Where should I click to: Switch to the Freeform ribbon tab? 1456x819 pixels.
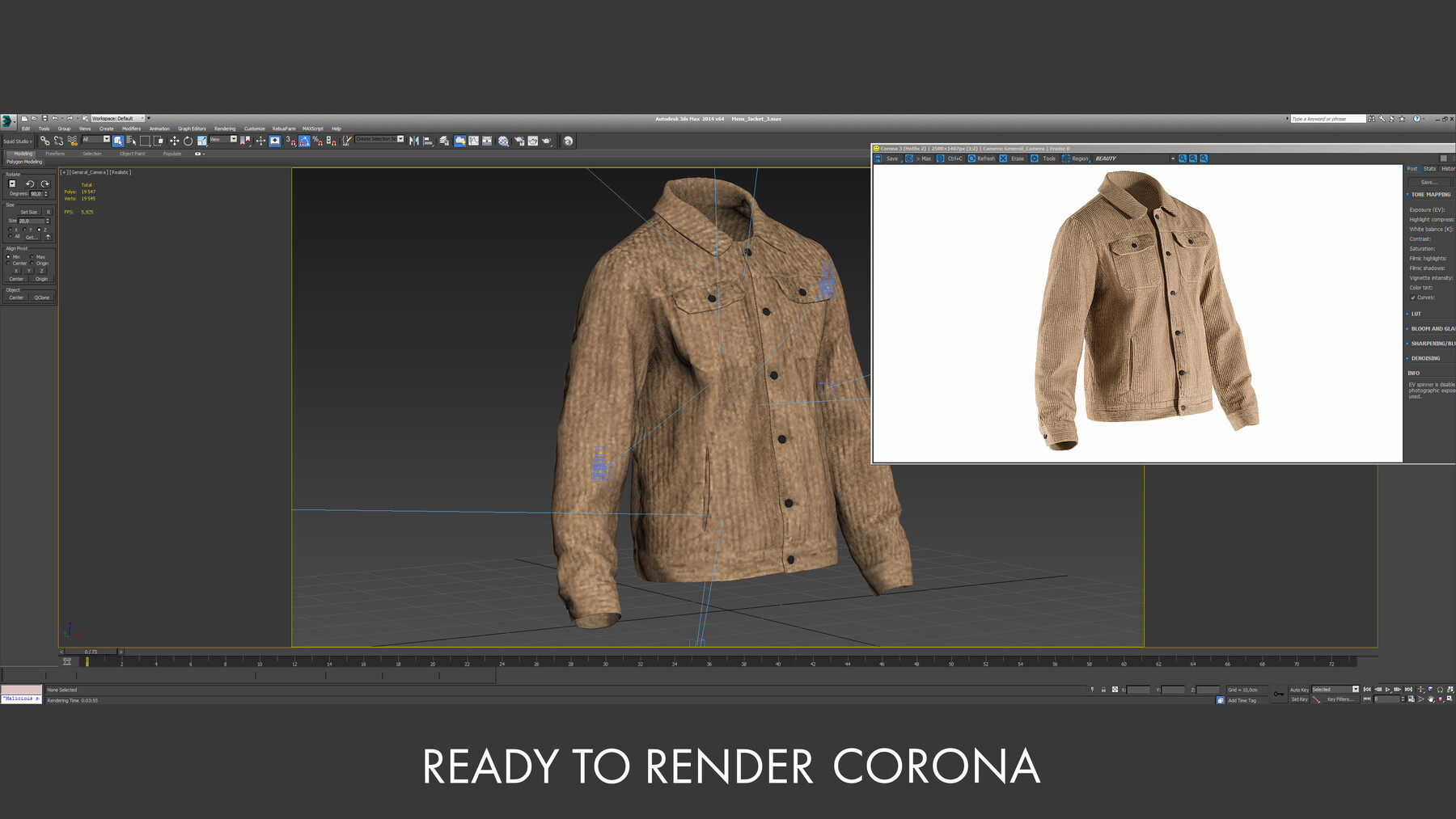[55, 154]
